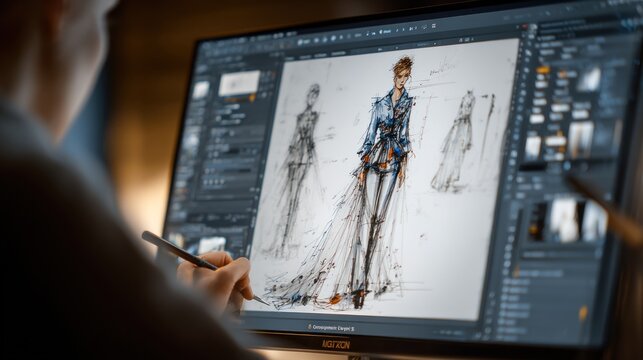Click the red round icon atop the right panel

(x=524, y=27)
